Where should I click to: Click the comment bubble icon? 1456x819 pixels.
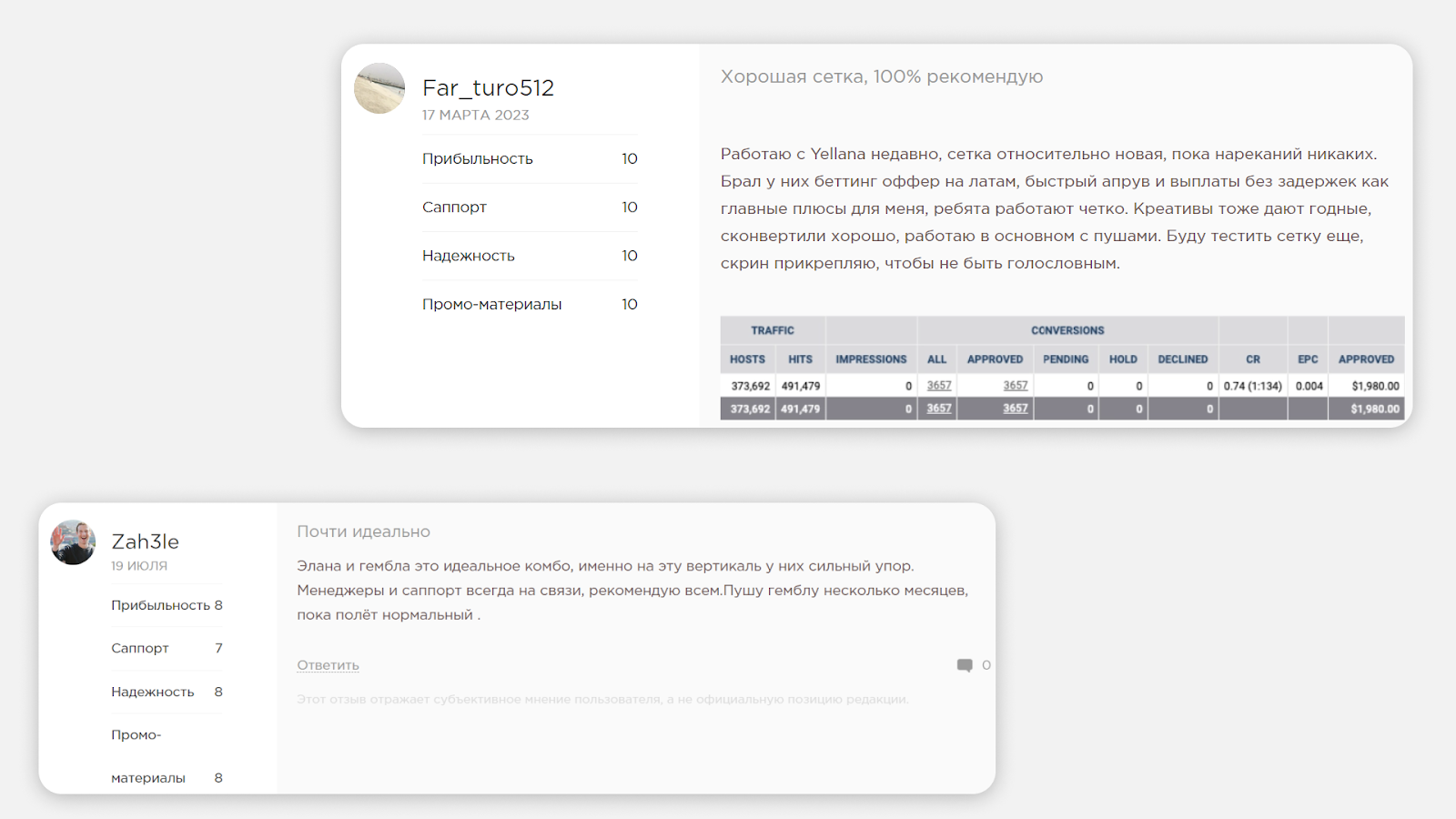point(965,665)
